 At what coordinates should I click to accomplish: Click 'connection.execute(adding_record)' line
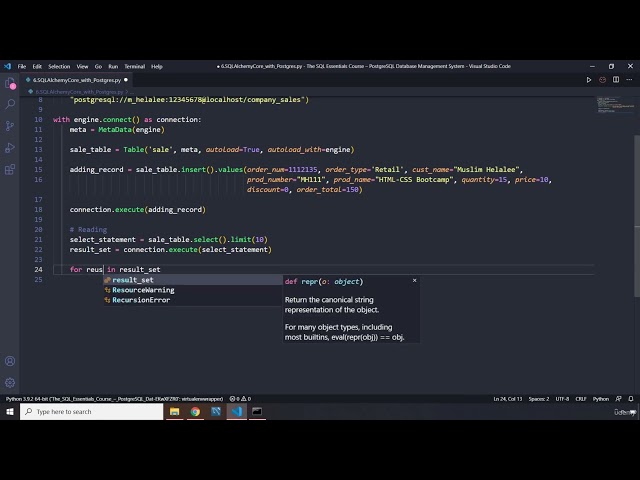138,209
